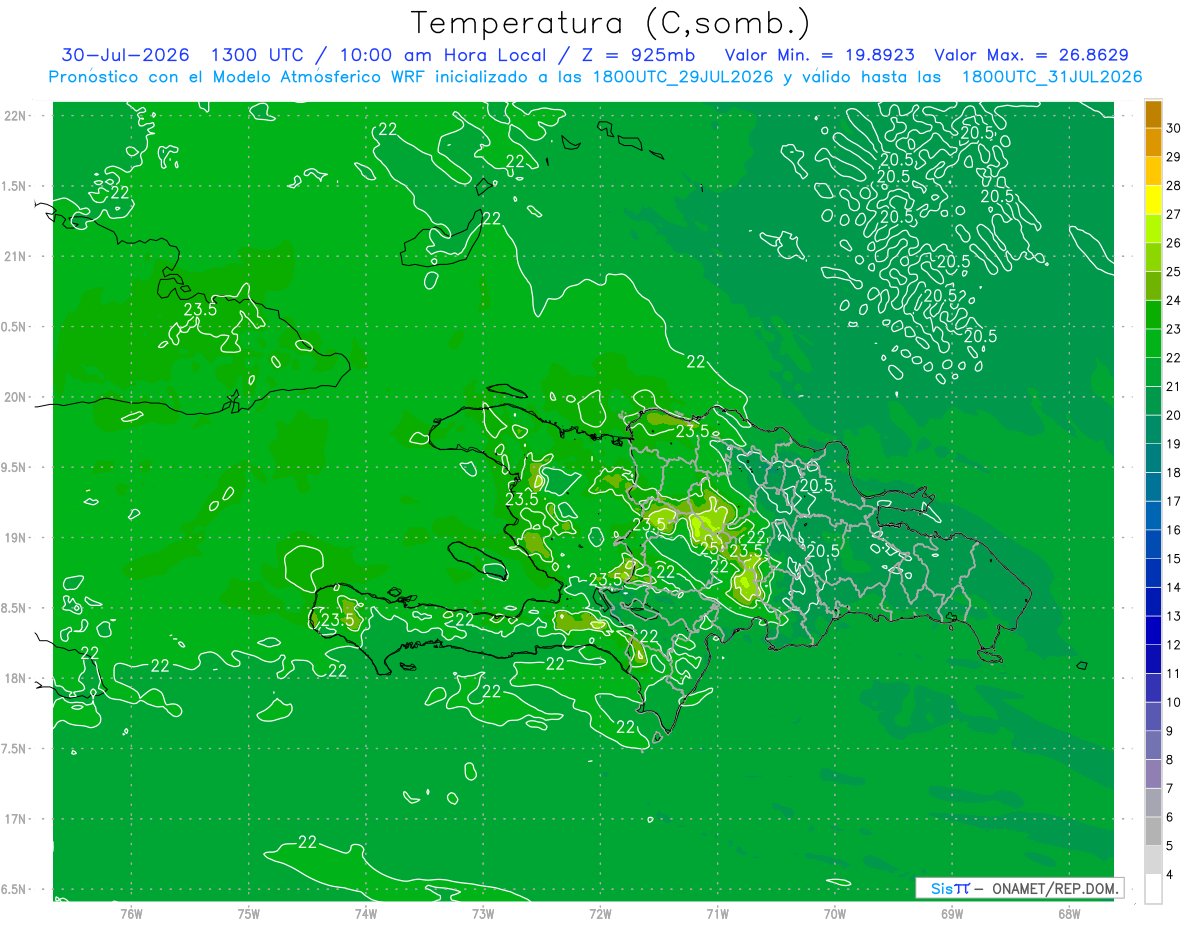Pick the yellow swatch between 27 and 28
Viewport: 1200px width, 927px height.
click(x=1153, y=200)
